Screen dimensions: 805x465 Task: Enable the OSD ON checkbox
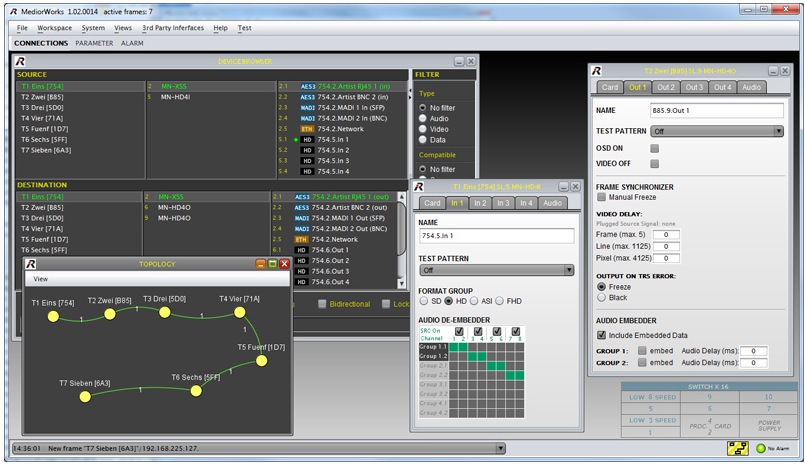(655, 148)
